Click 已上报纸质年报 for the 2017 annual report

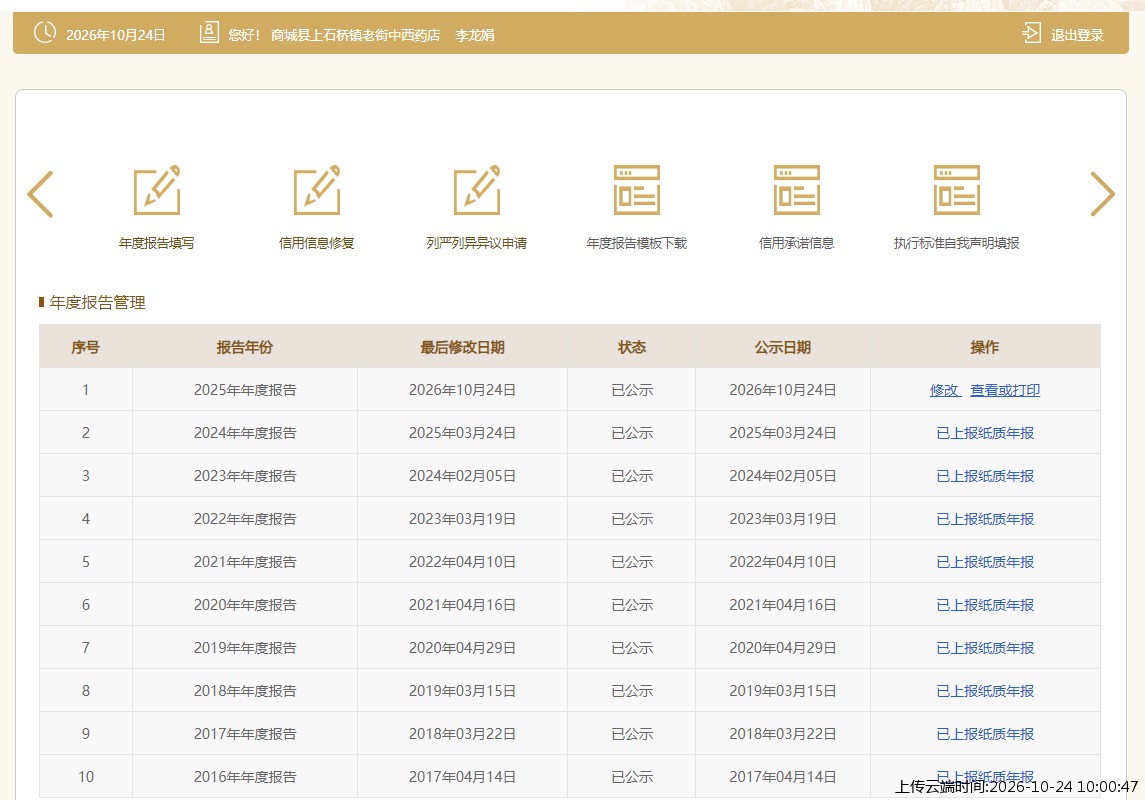985,735
